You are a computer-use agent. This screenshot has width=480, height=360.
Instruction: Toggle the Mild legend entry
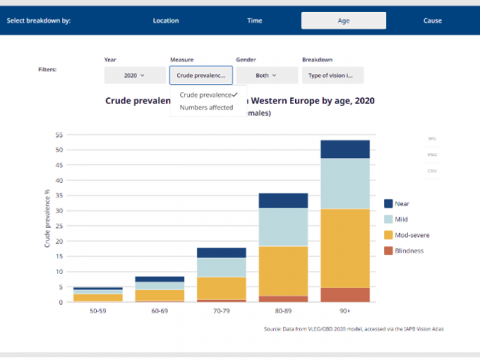point(396,219)
